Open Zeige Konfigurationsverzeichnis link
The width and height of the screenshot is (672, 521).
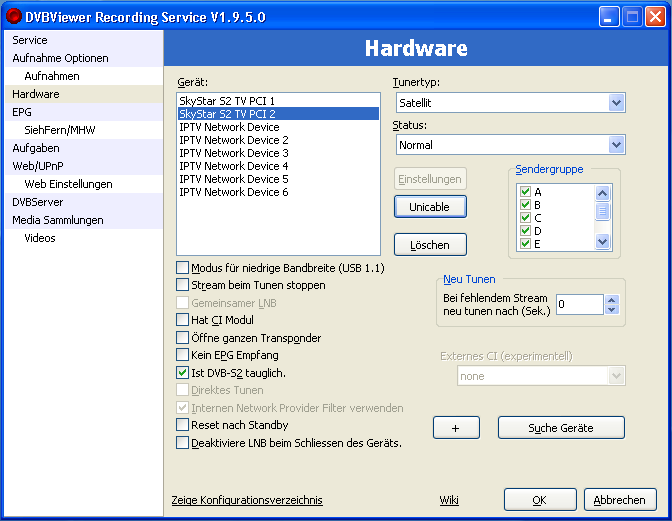click(247, 500)
